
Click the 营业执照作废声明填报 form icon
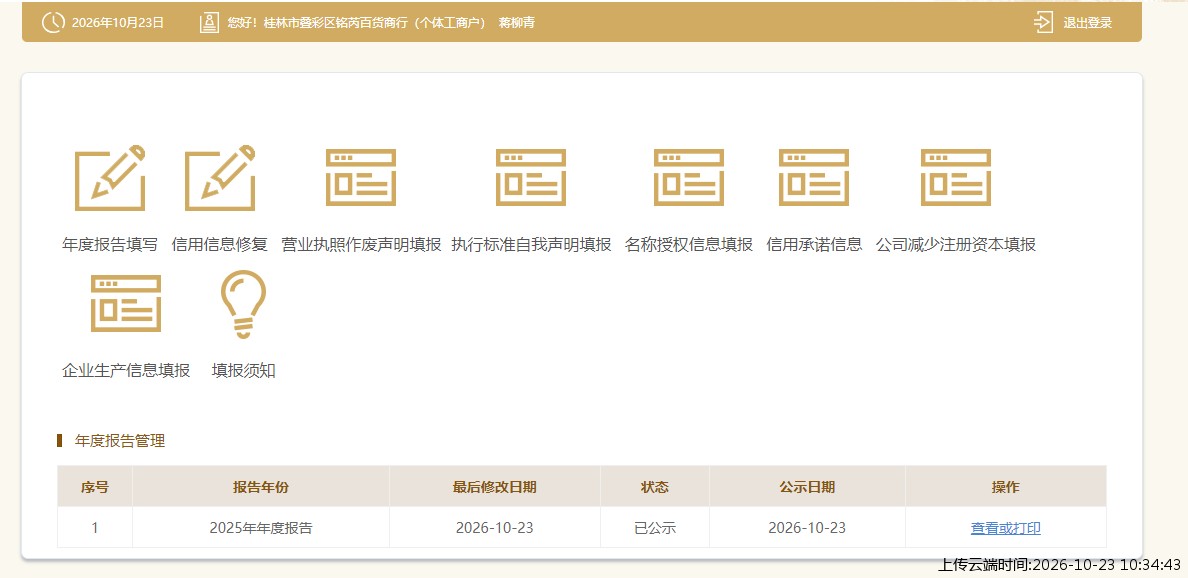coord(361,177)
